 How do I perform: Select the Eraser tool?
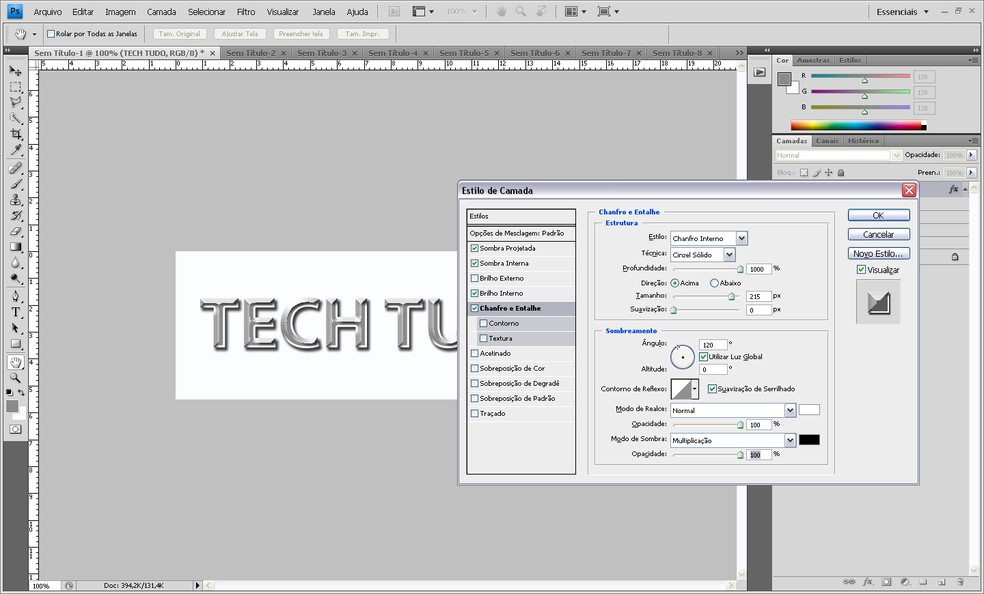(x=15, y=231)
